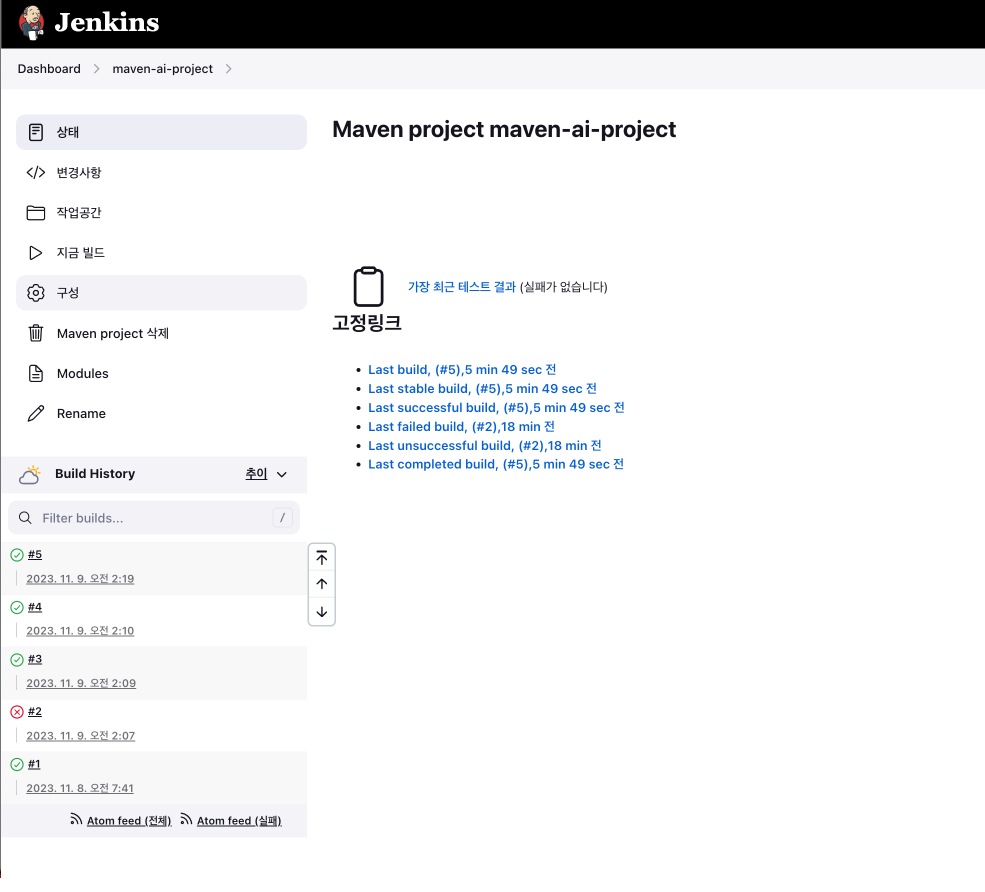Open Last failed build (#2) permalink
The width and height of the screenshot is (985, 892).
point(461,427)
